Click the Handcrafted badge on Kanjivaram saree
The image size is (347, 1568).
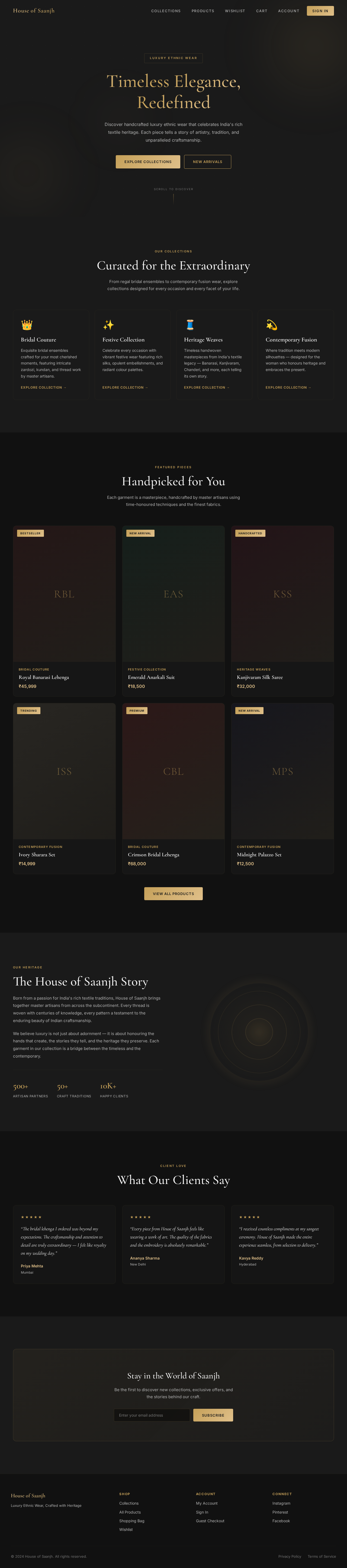tap(250, 533)
